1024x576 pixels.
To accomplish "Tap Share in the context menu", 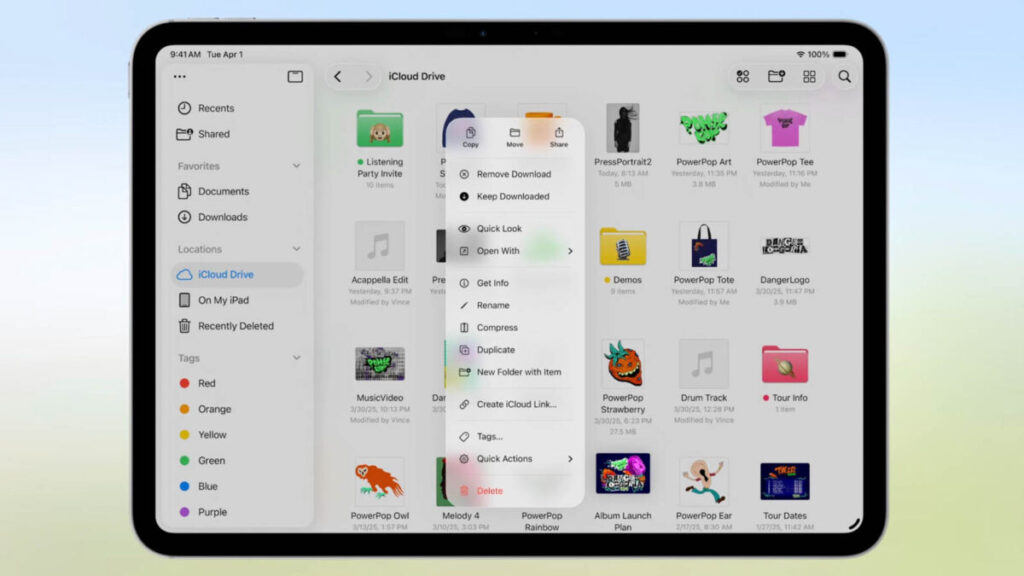I will click(x=559, y=137).
